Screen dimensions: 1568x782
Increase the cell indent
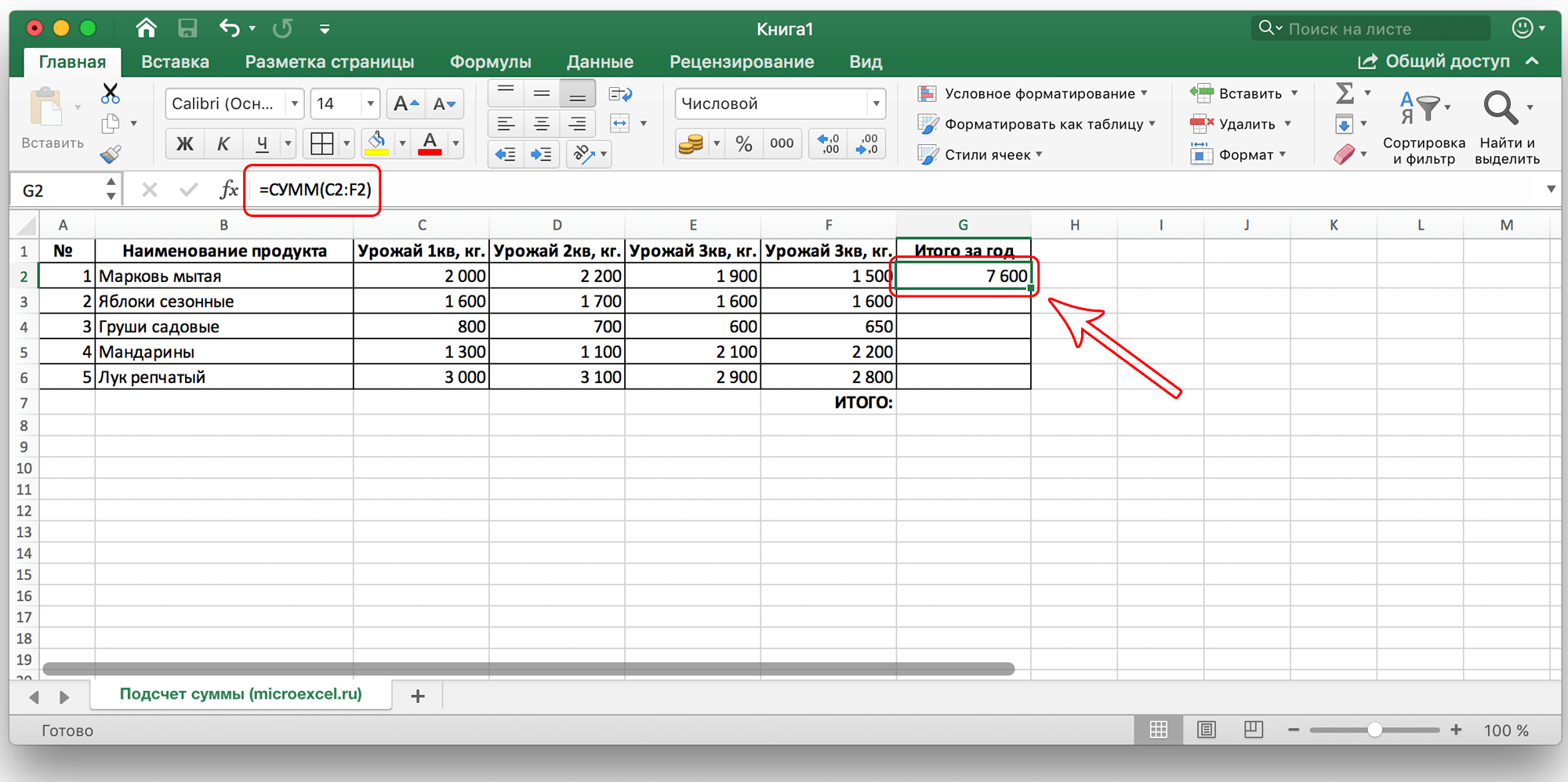pos(542,154)
